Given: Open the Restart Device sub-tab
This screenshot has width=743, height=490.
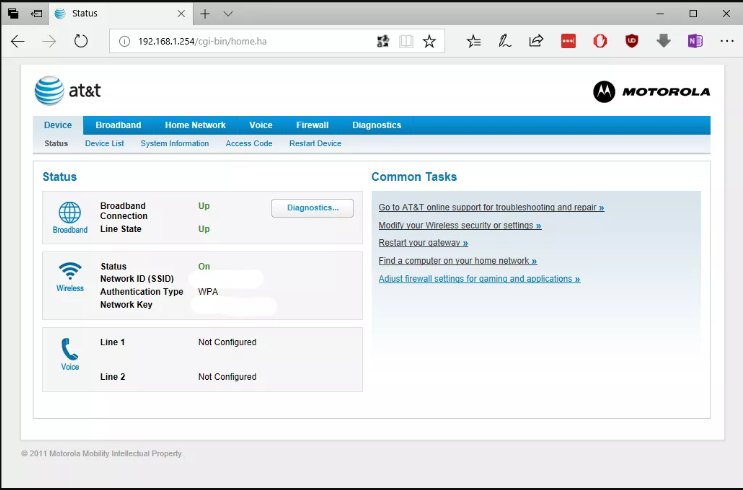Looking at the screenshot, I should (x=315, y=143).
